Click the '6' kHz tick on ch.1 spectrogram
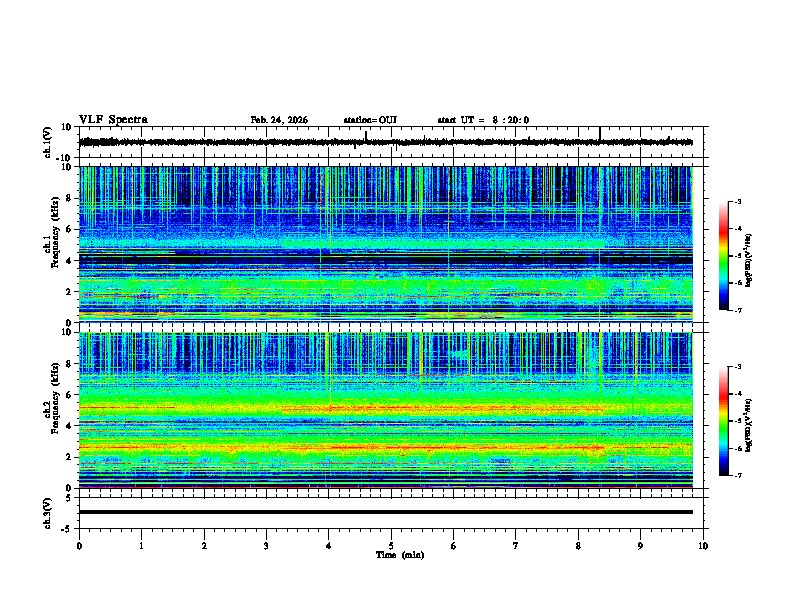This screenshot has height=612, width=792. [70, 229]
